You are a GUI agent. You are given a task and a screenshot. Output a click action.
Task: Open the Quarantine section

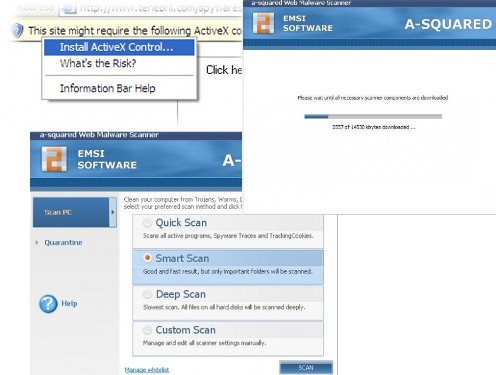[x=63, y=242]
